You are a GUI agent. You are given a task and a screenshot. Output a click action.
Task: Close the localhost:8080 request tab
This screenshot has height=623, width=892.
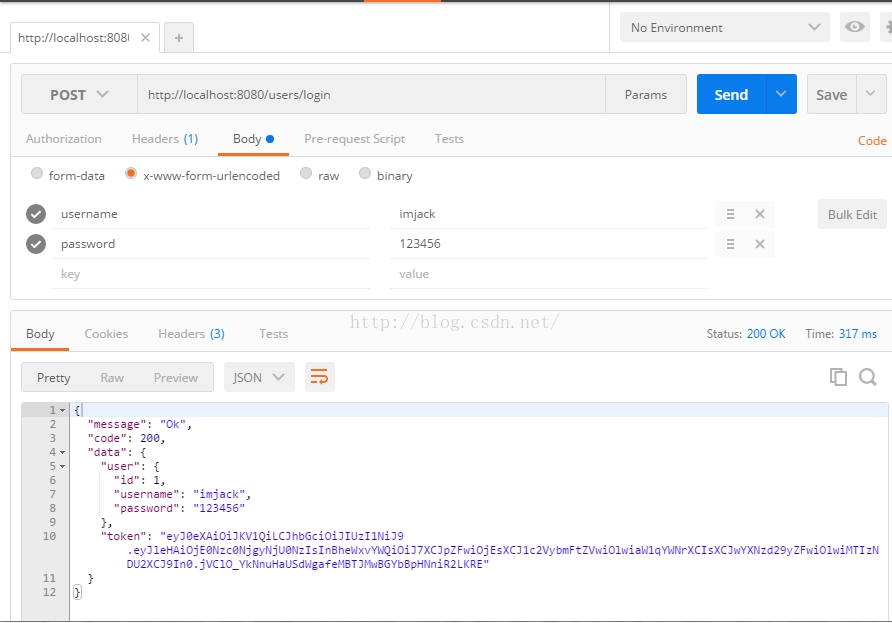coord(145,38)
